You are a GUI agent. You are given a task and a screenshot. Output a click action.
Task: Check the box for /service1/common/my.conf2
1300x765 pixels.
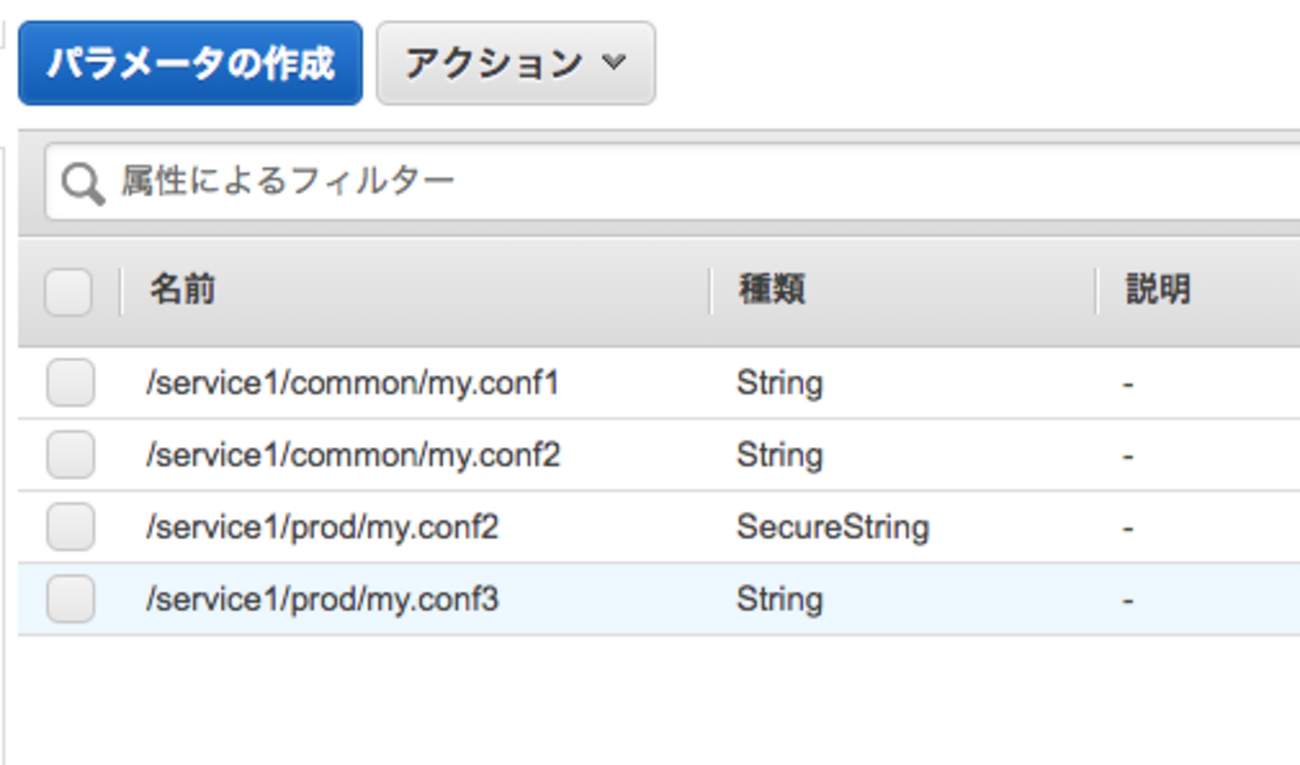click(70, 455)
